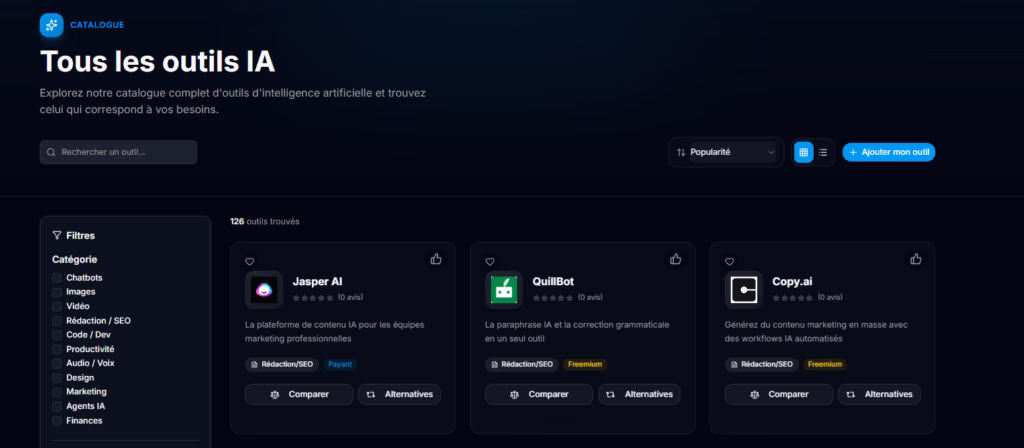Open the Copy.ai title link

(792, 281)
